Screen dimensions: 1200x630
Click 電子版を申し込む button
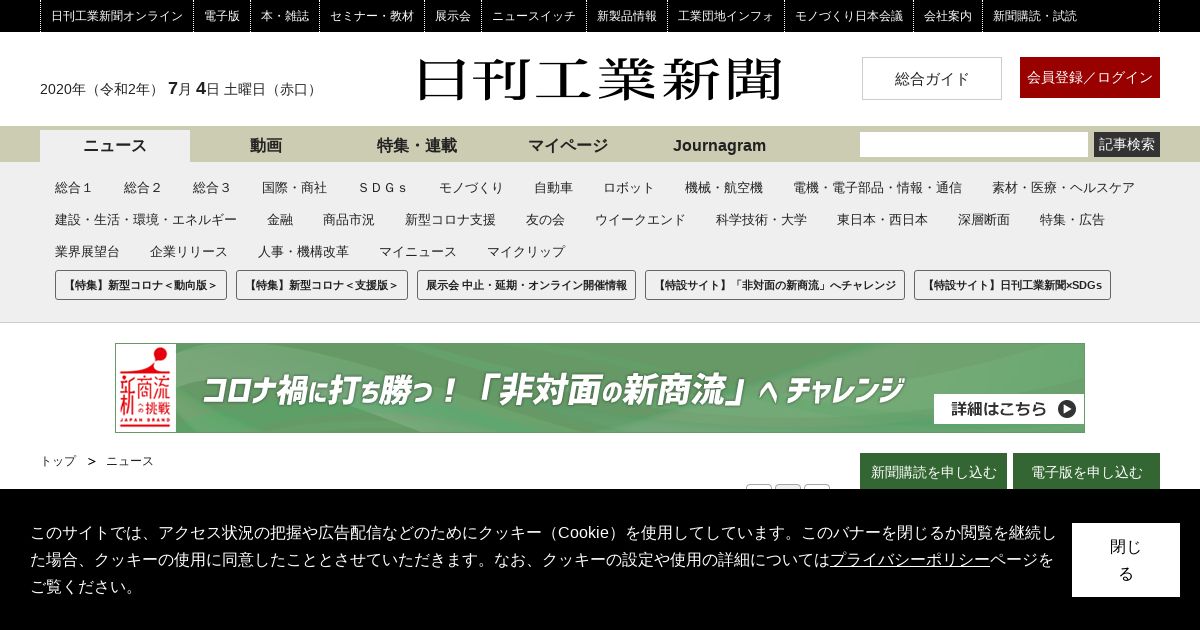[x=1086, y=471]
